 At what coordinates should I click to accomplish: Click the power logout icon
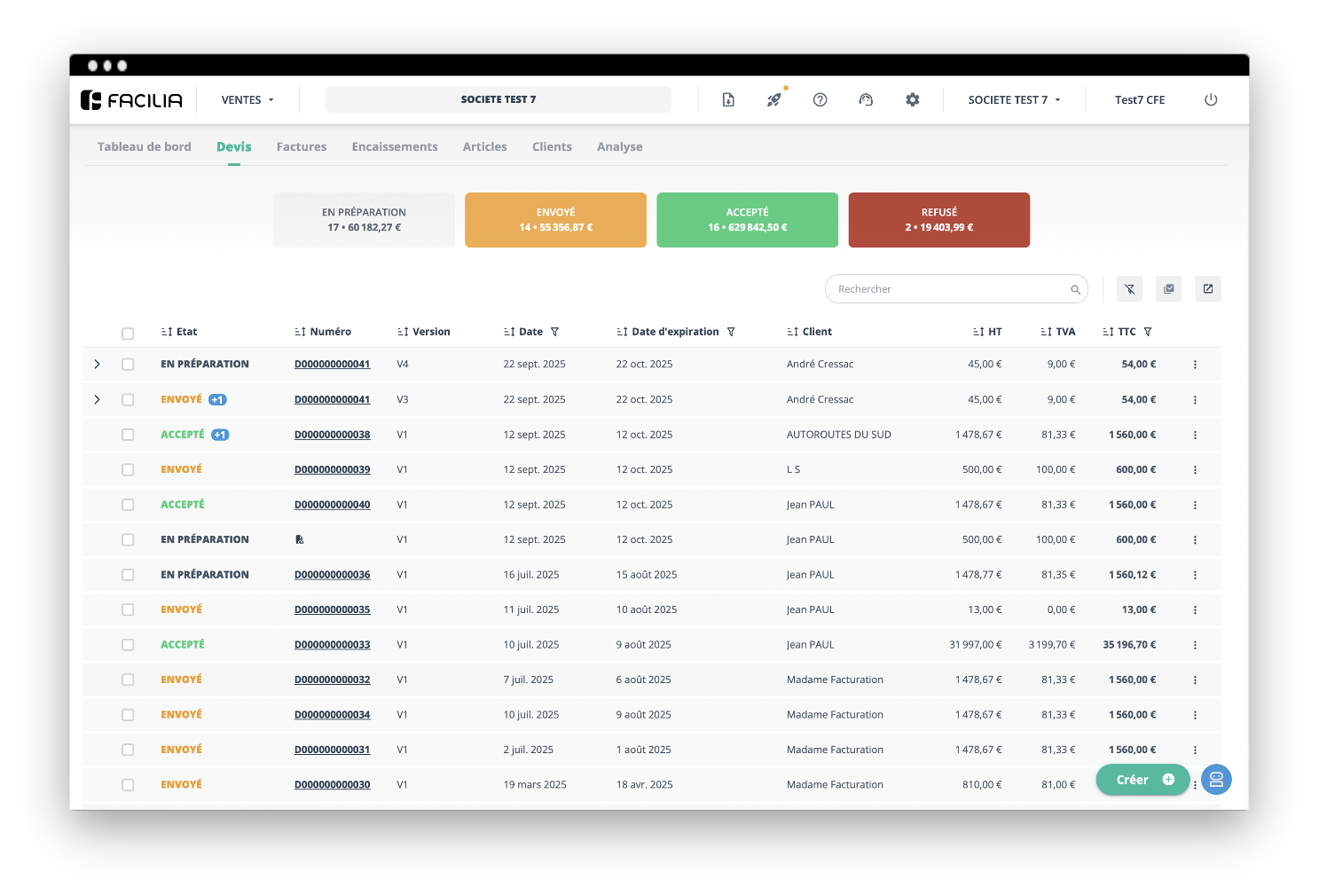(1210, 100)
